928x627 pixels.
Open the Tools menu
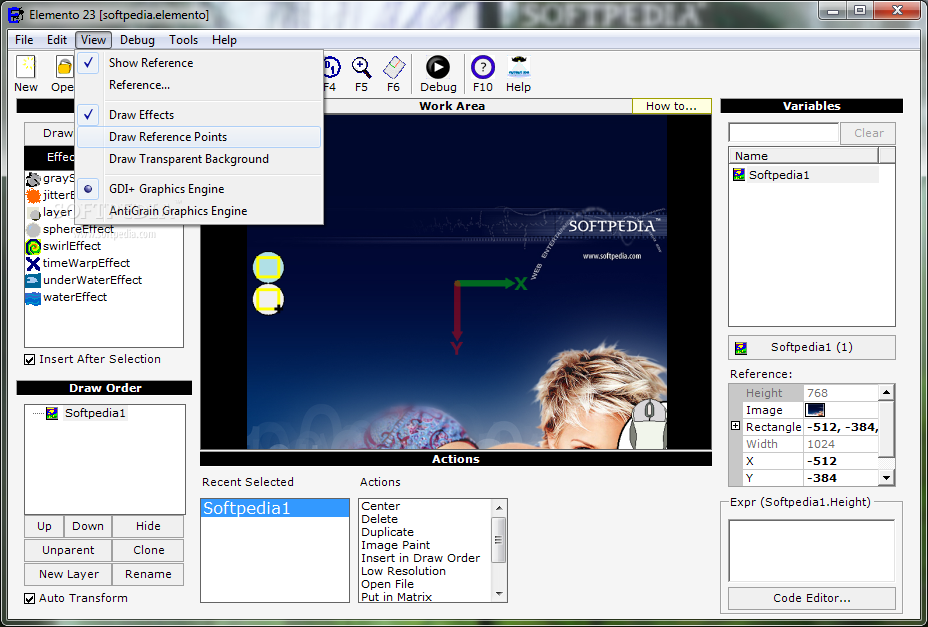[x=183, y=40]
